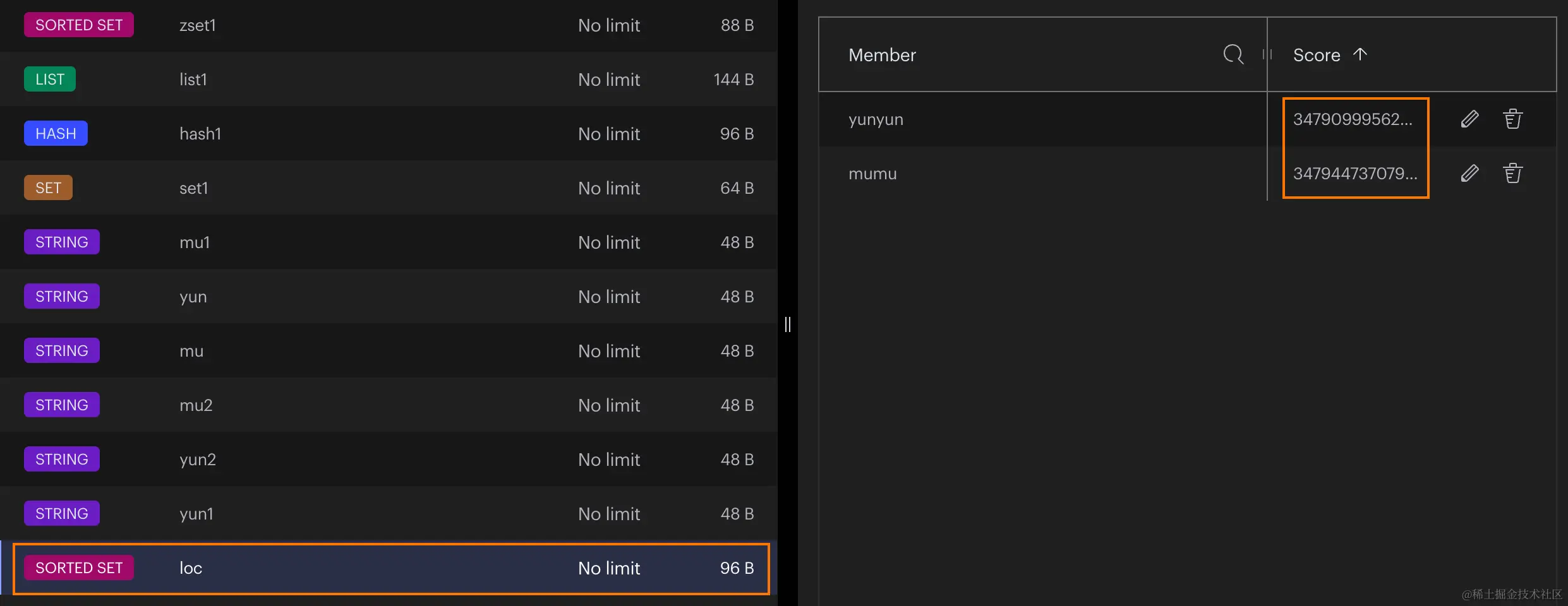Click the truncated score of mumu
Viewport: 1568px width, 606px height.
[x=1355, y=174]
